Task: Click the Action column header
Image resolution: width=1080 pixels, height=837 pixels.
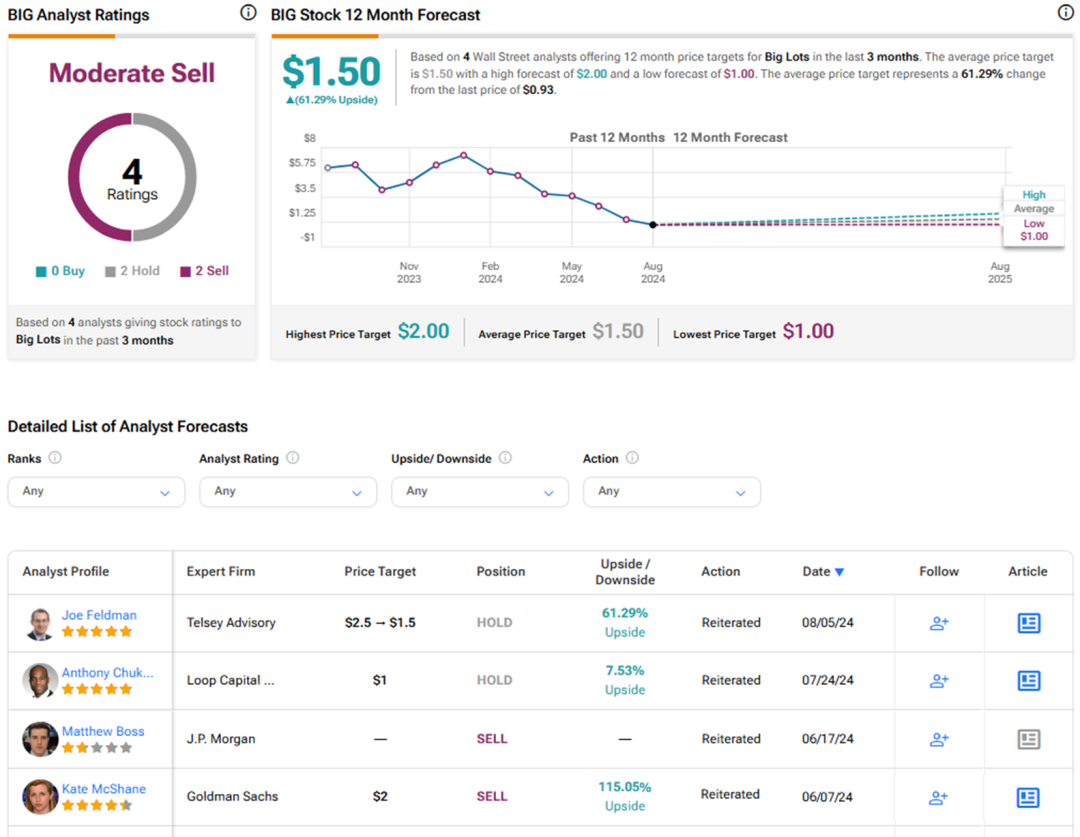Action: point(720,572)
